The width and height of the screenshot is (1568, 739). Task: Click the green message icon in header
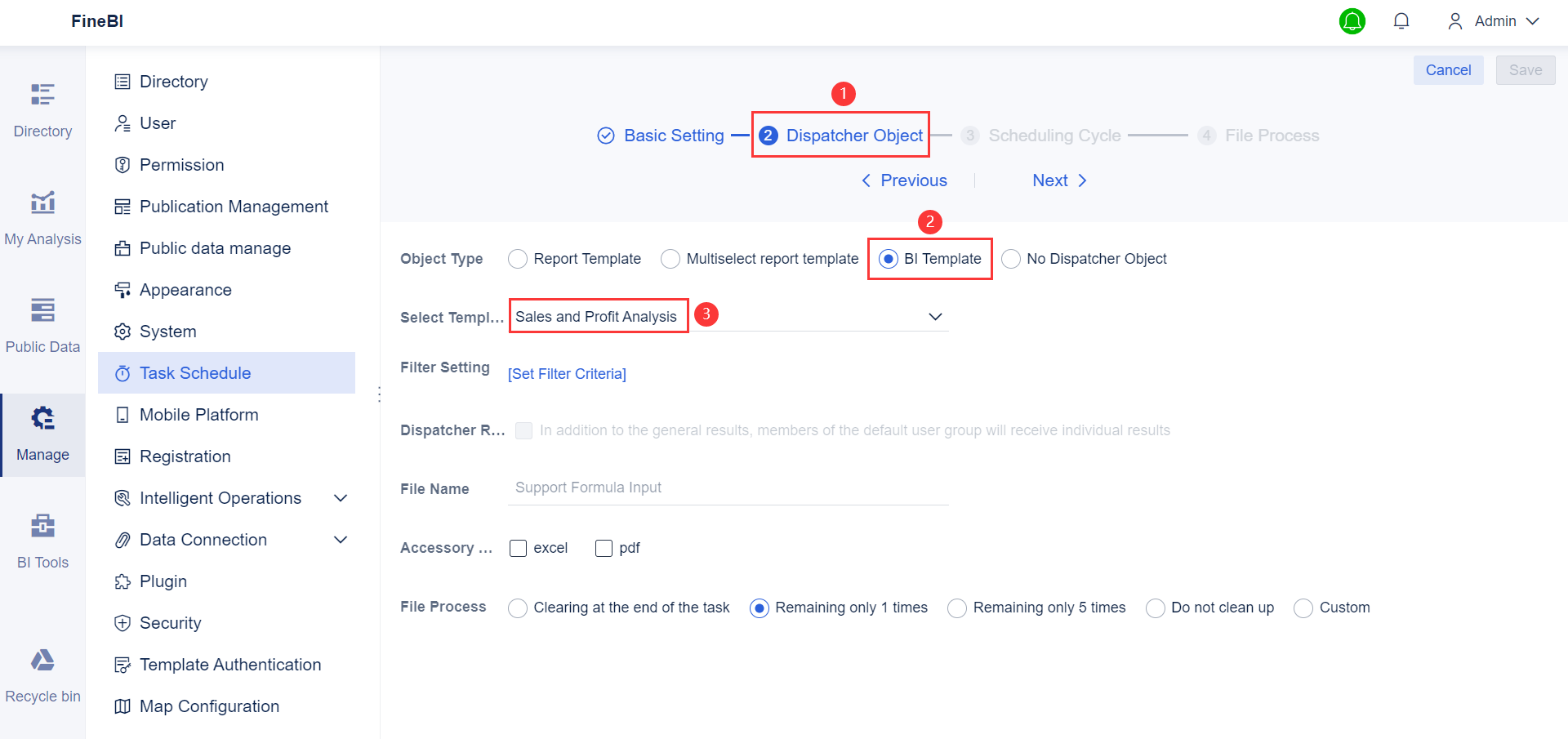point(1352,21)
